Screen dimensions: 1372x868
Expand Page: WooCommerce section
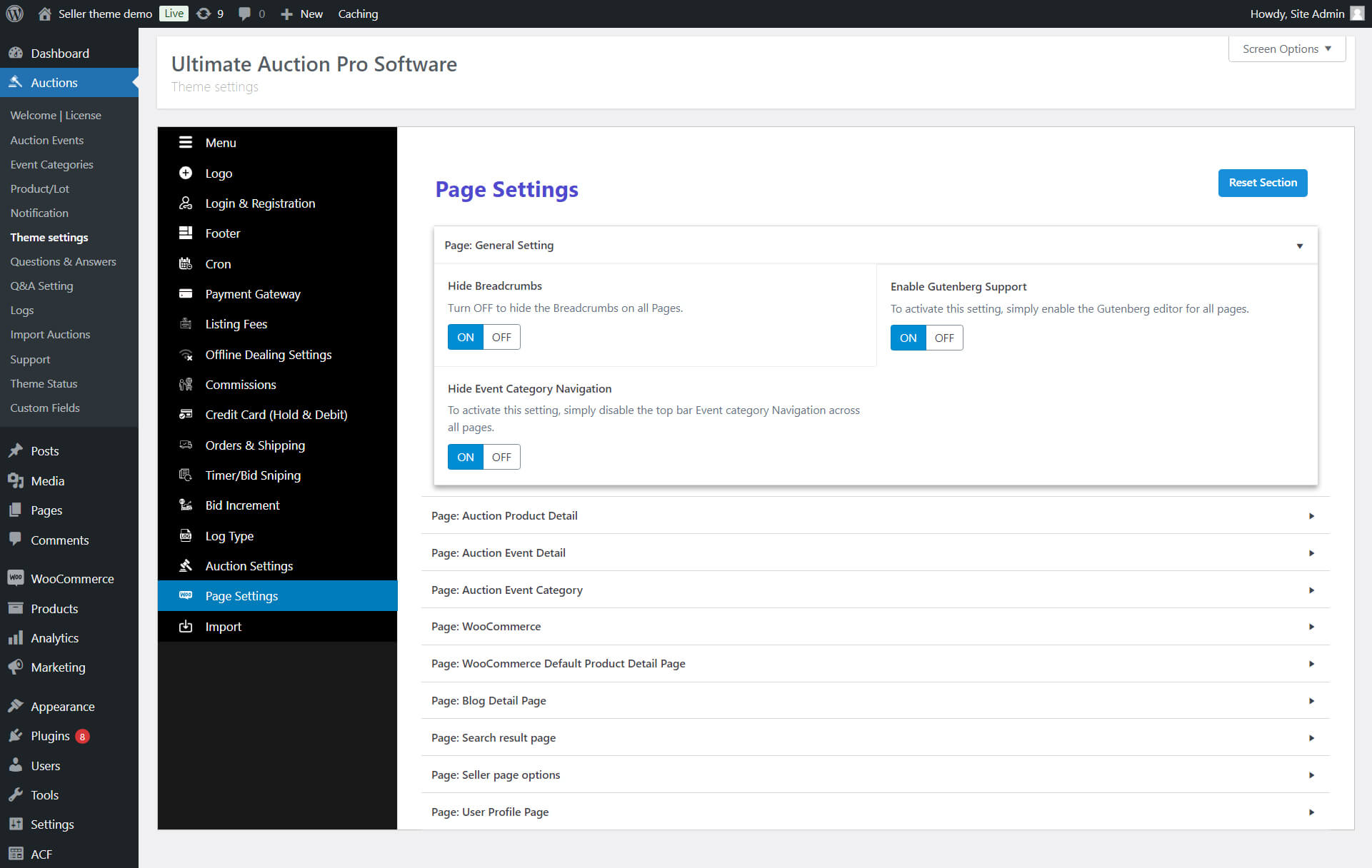click(876, 626)
